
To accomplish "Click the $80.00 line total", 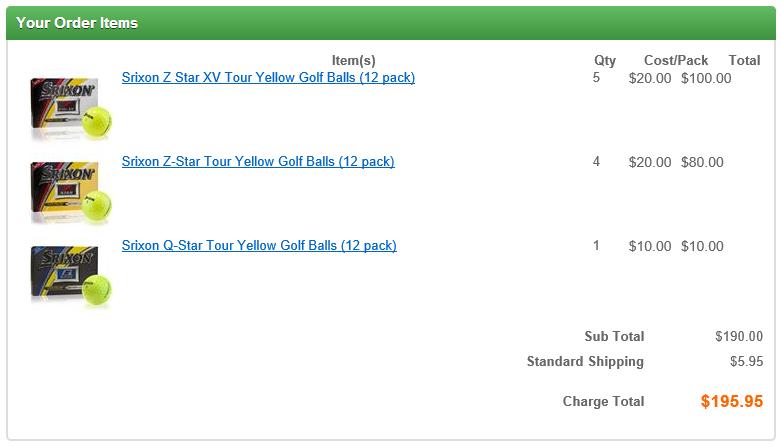I will point(702,162).
